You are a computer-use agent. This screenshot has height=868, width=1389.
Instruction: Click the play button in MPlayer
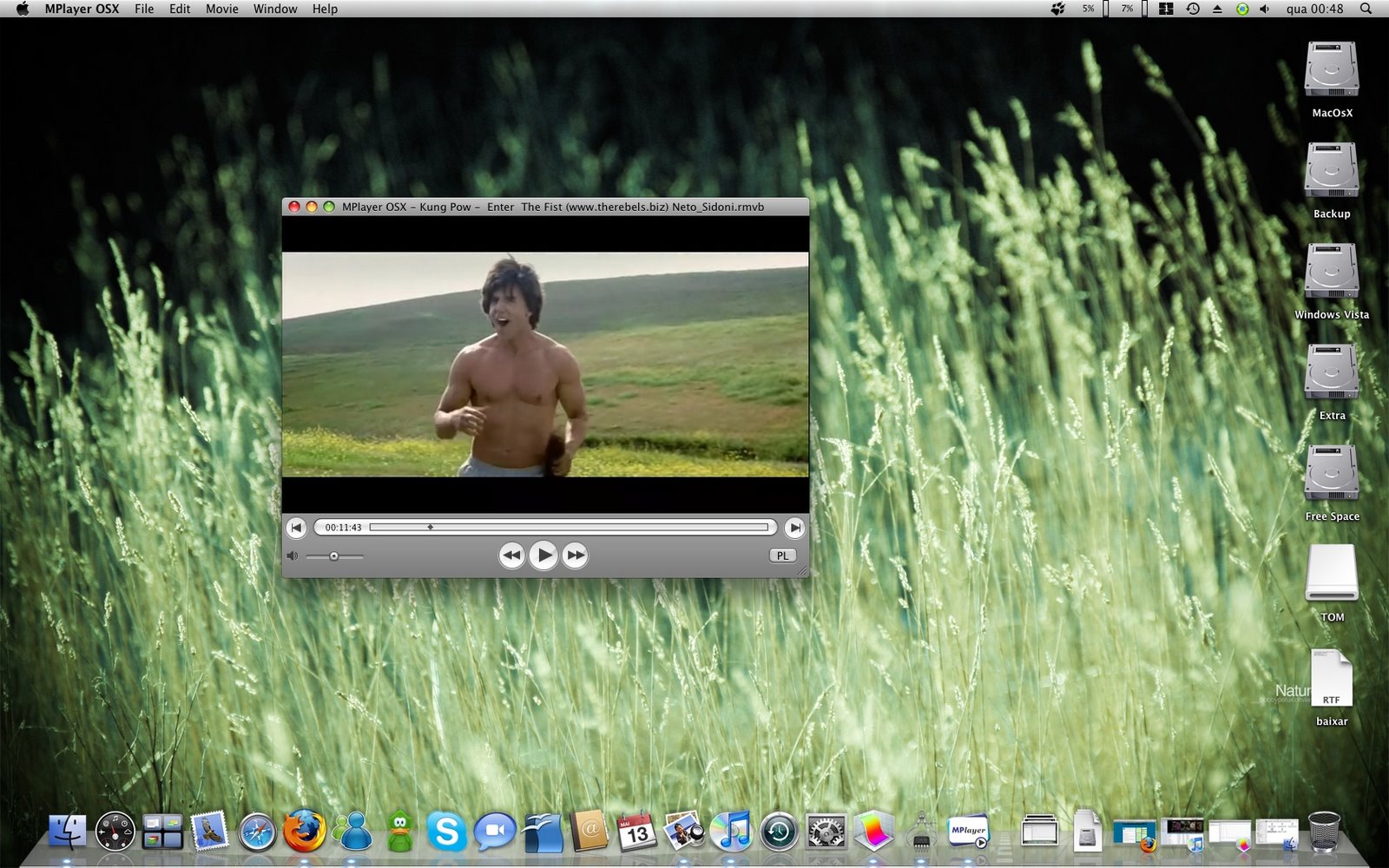543,555
